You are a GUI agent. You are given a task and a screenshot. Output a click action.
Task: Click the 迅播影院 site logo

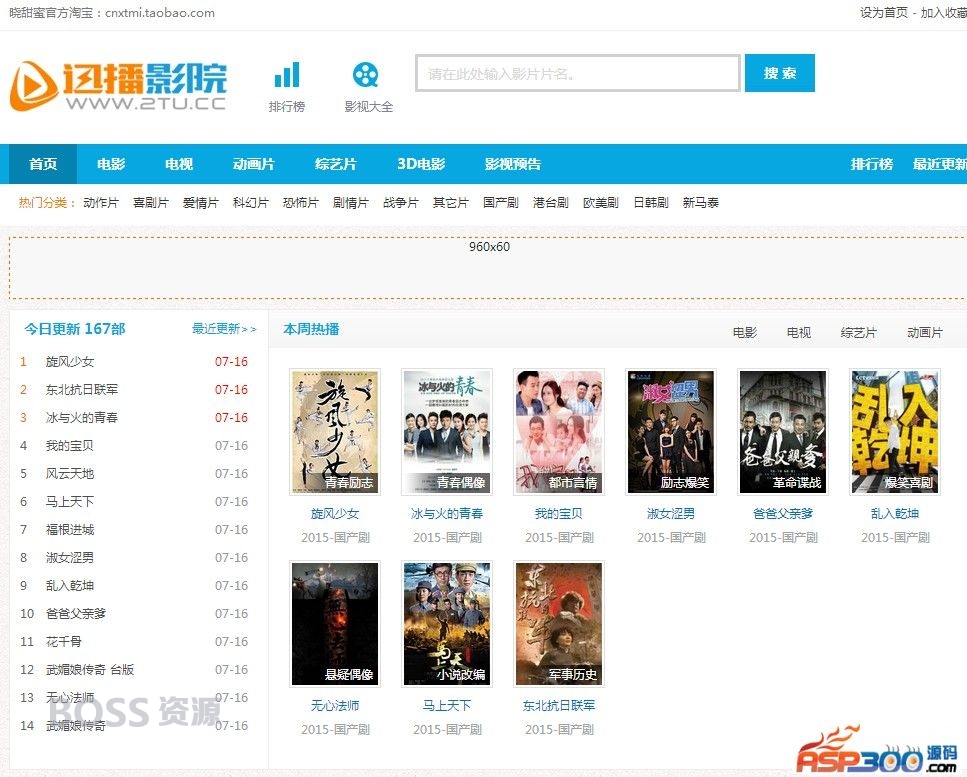[x=118, y=86]
